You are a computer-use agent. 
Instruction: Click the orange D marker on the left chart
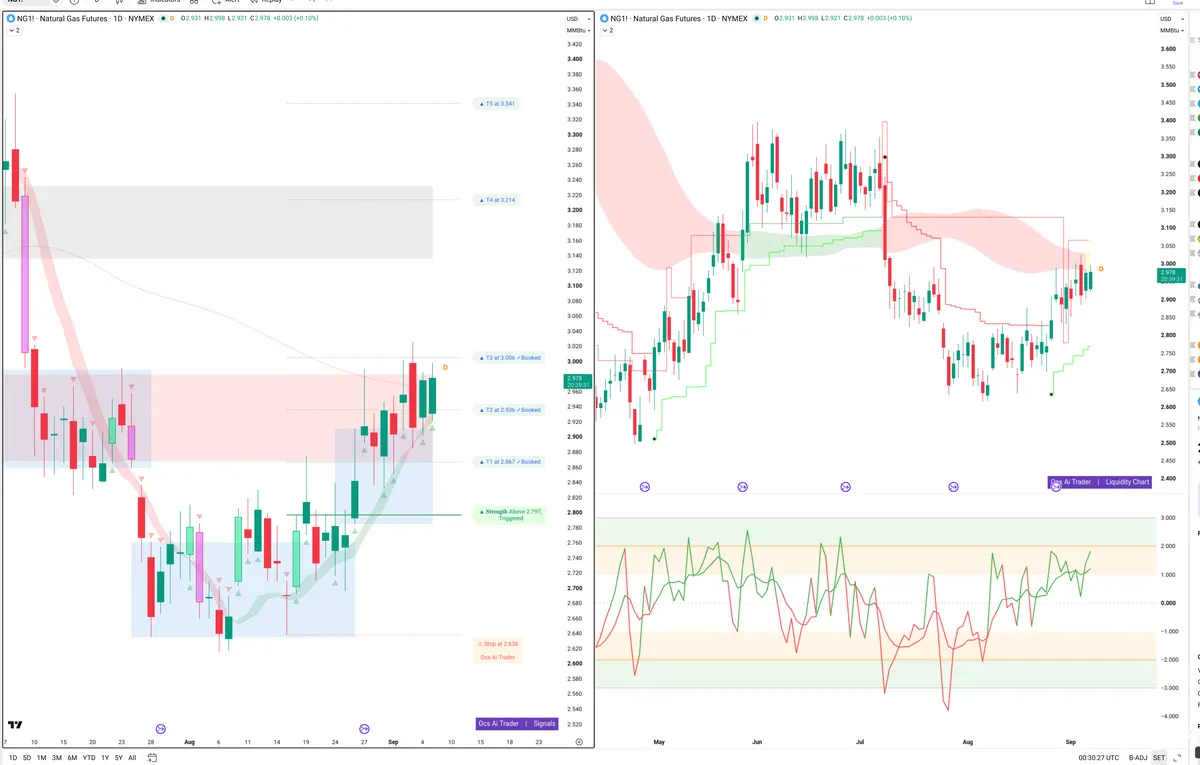pyautogui.click(x=445, y=368)
